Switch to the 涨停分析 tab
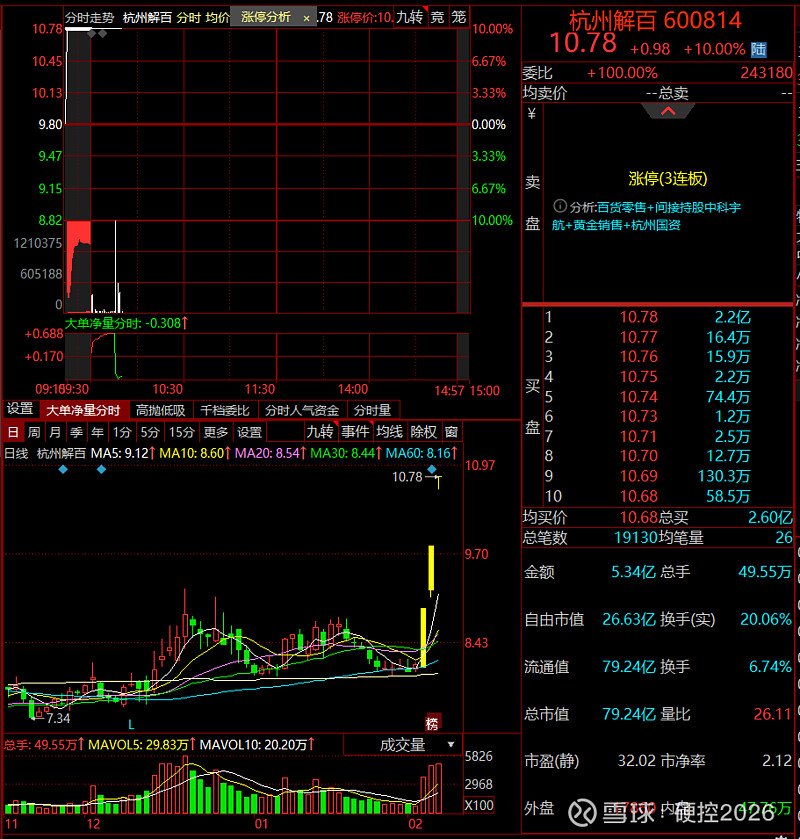Viewport: 800px width, 839px height. click(266, 18)
